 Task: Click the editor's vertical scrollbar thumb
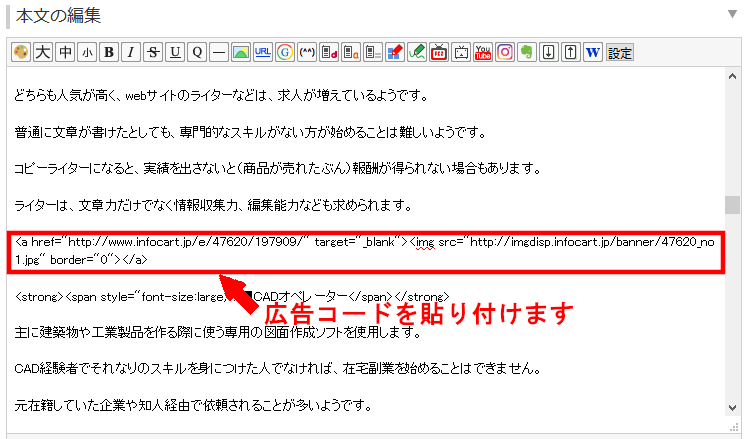(732, 205)
